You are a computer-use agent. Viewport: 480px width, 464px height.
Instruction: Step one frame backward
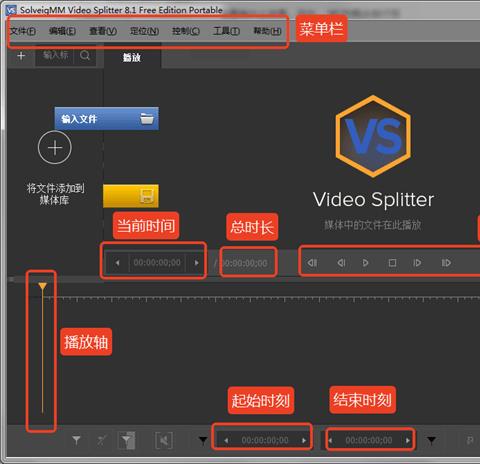tap(341, 263)
